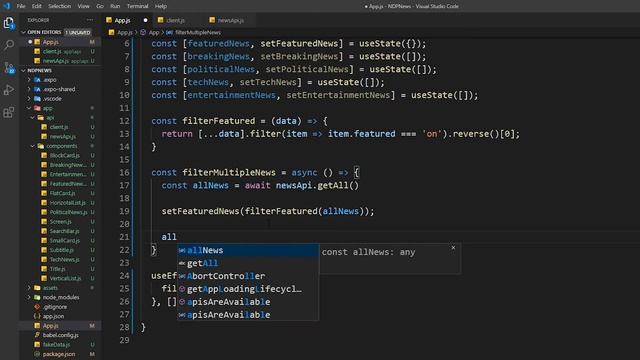Select allNews autocomplete suggestion
This screenshot has width=640, height=360.
pyautogui.click(x=248, y=250)
